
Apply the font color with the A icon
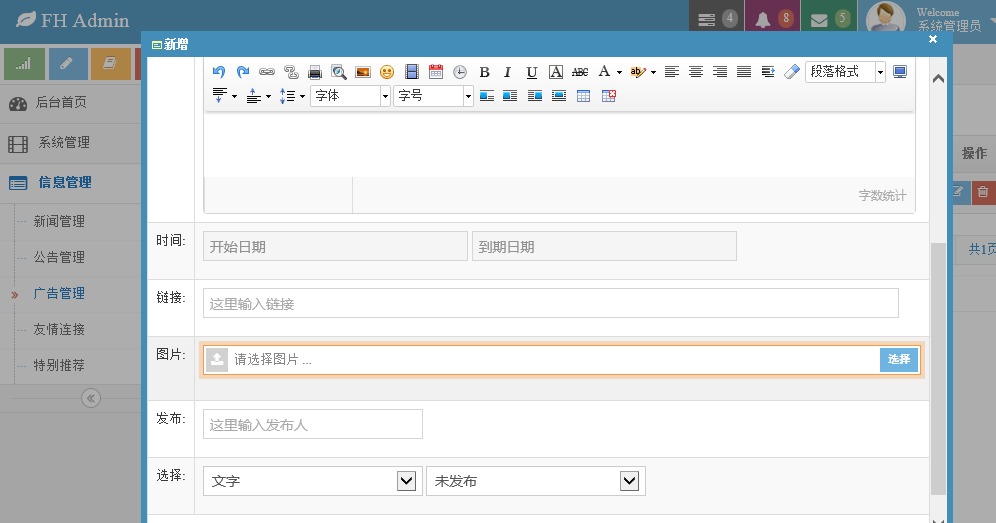[x=605, y=72]
